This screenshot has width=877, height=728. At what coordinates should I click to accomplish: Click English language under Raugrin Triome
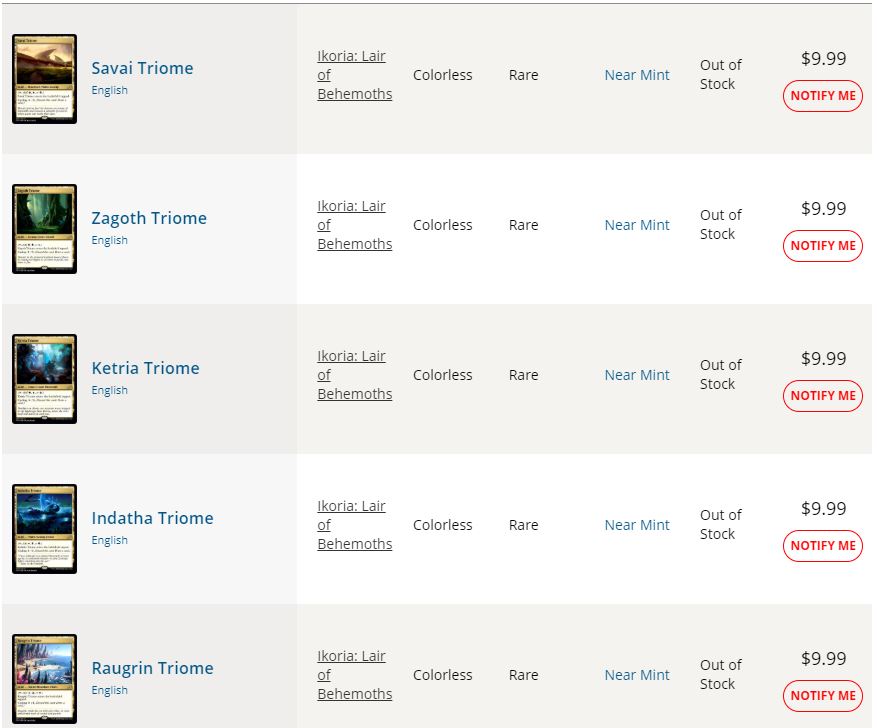pos(110,690)
